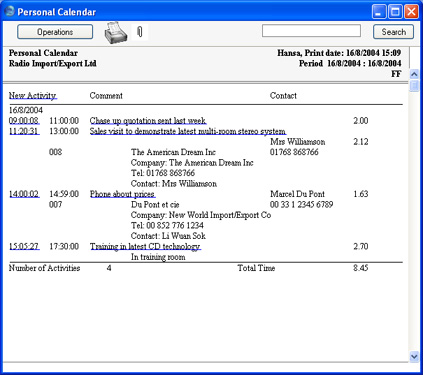423x375 pixels.
Task: Select the vertical scrollbar thumb
Action: tap(414, 86)
